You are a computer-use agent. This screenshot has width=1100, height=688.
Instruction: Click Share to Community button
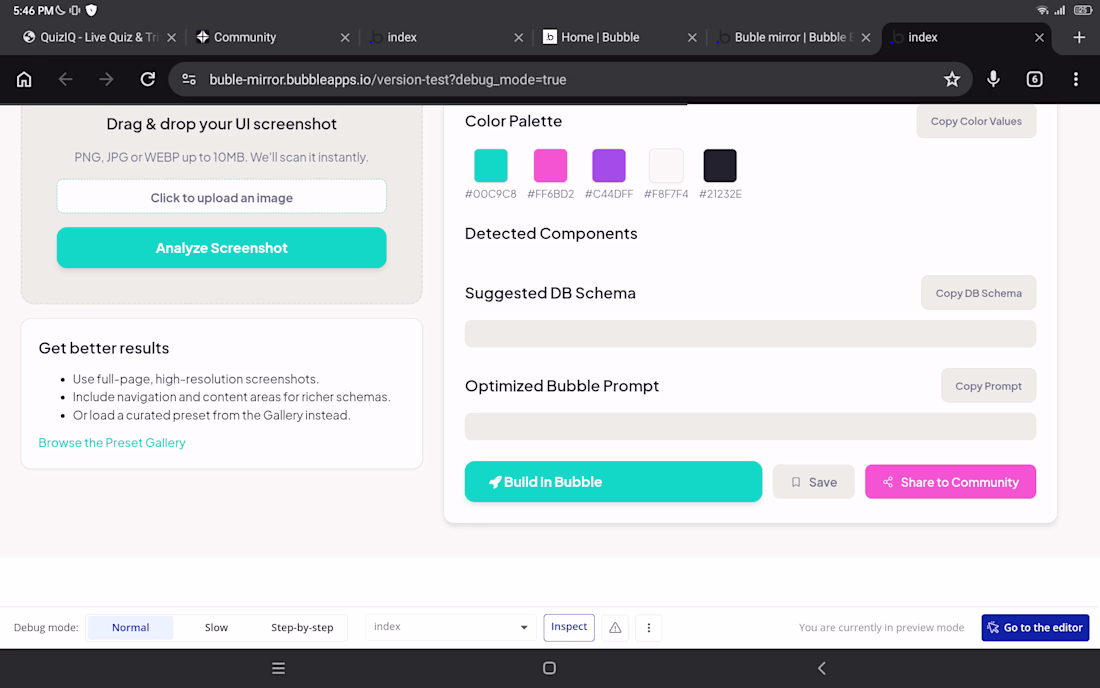point(950,482)
